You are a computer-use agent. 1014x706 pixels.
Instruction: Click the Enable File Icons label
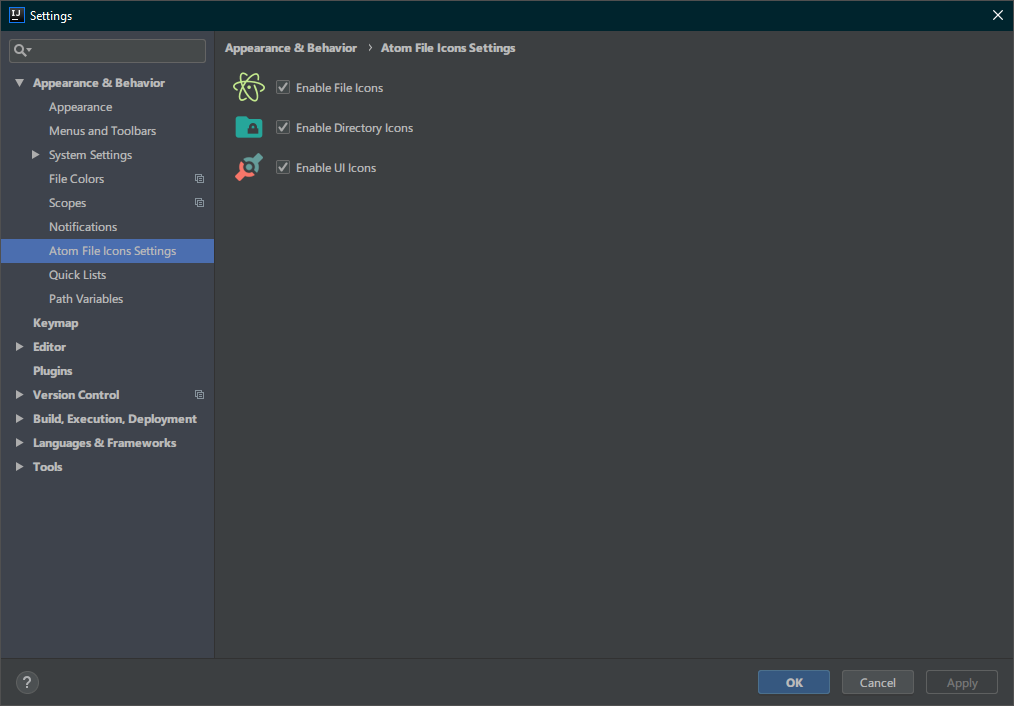[x=340, y=88]
